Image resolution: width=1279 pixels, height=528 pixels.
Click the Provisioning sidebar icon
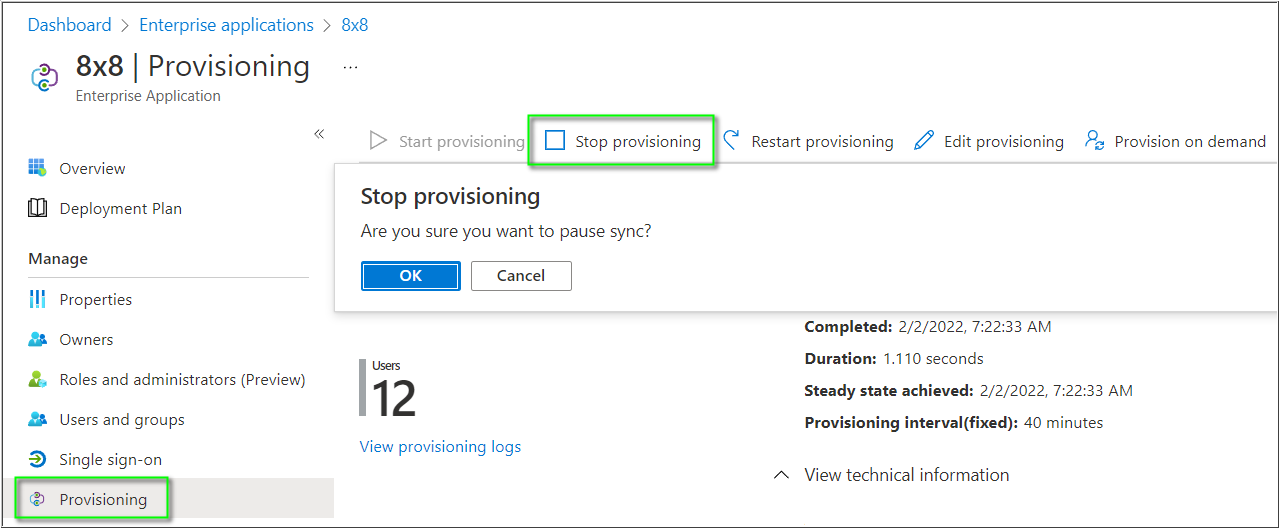[x=37, y=499]
